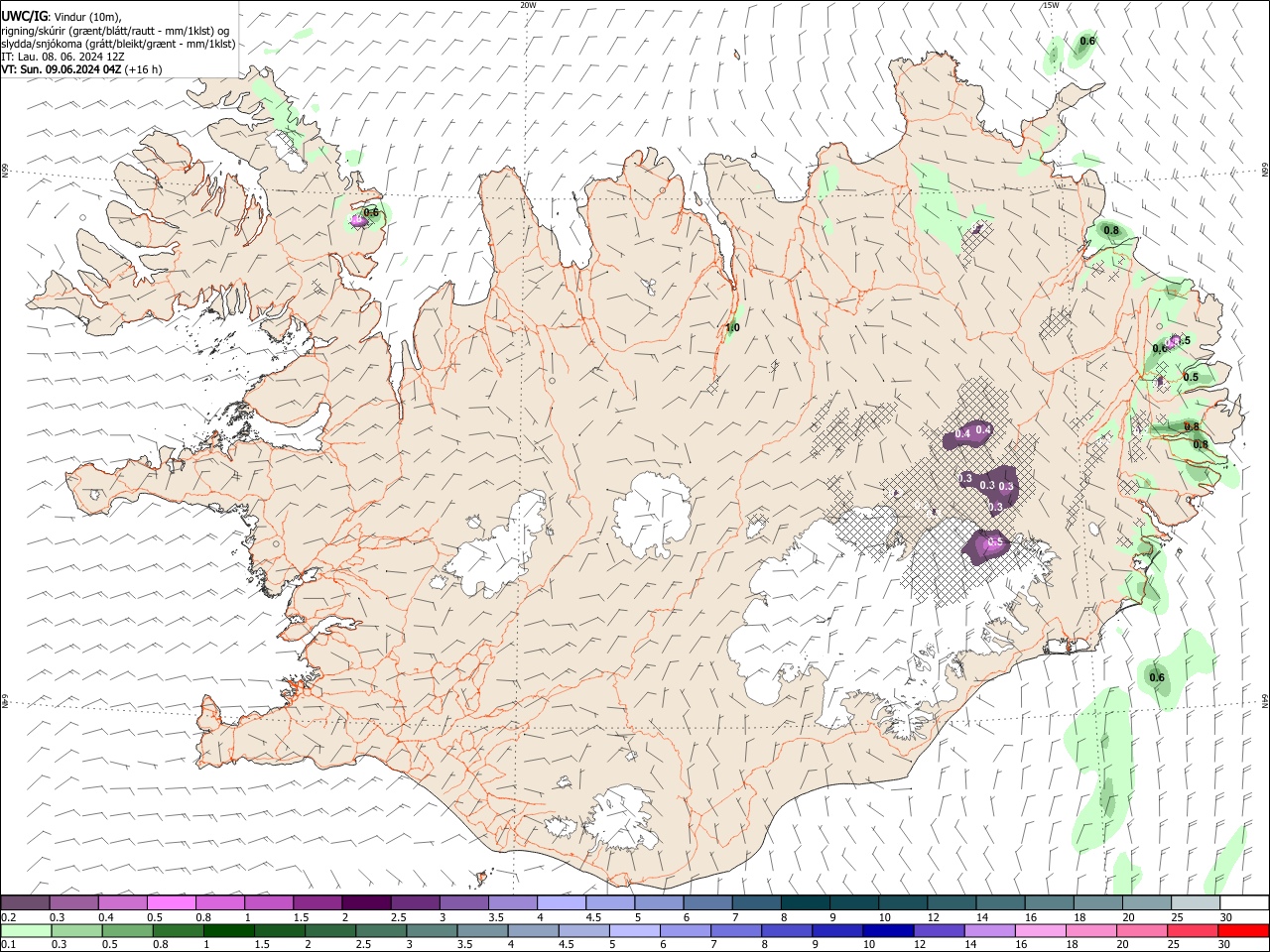Pick the snow legend swatch starting at 6
The height and width of the screenshot is (952, 1270).
tap(707, 902)
